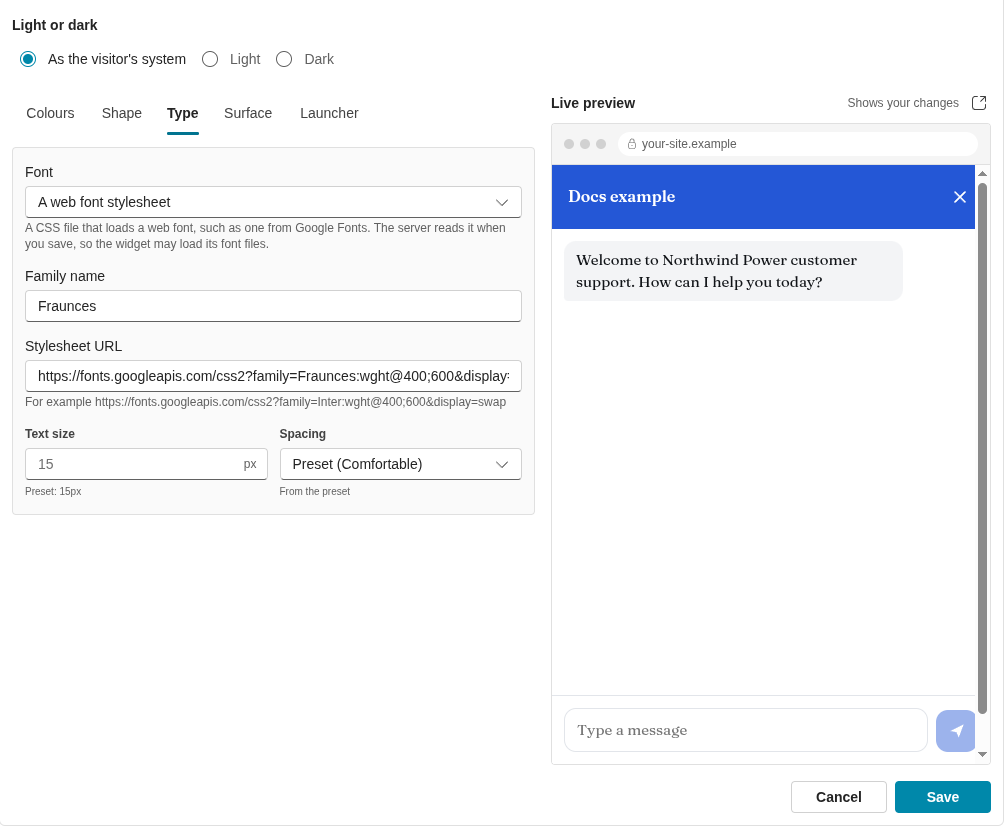Switch to the Colours tab
This screenshot has width=1004, height=827.
point(51,113)
